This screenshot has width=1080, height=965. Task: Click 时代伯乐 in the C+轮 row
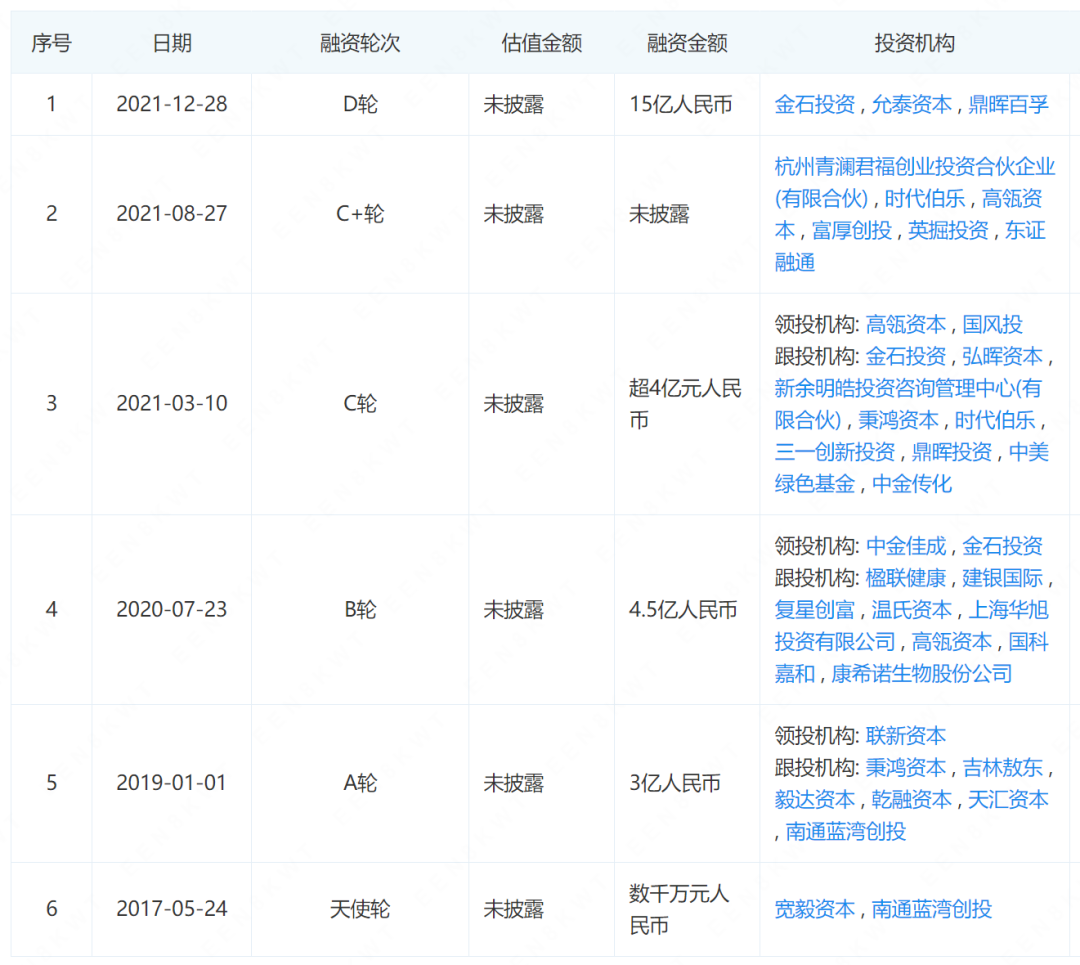click(x=924, y=199)
